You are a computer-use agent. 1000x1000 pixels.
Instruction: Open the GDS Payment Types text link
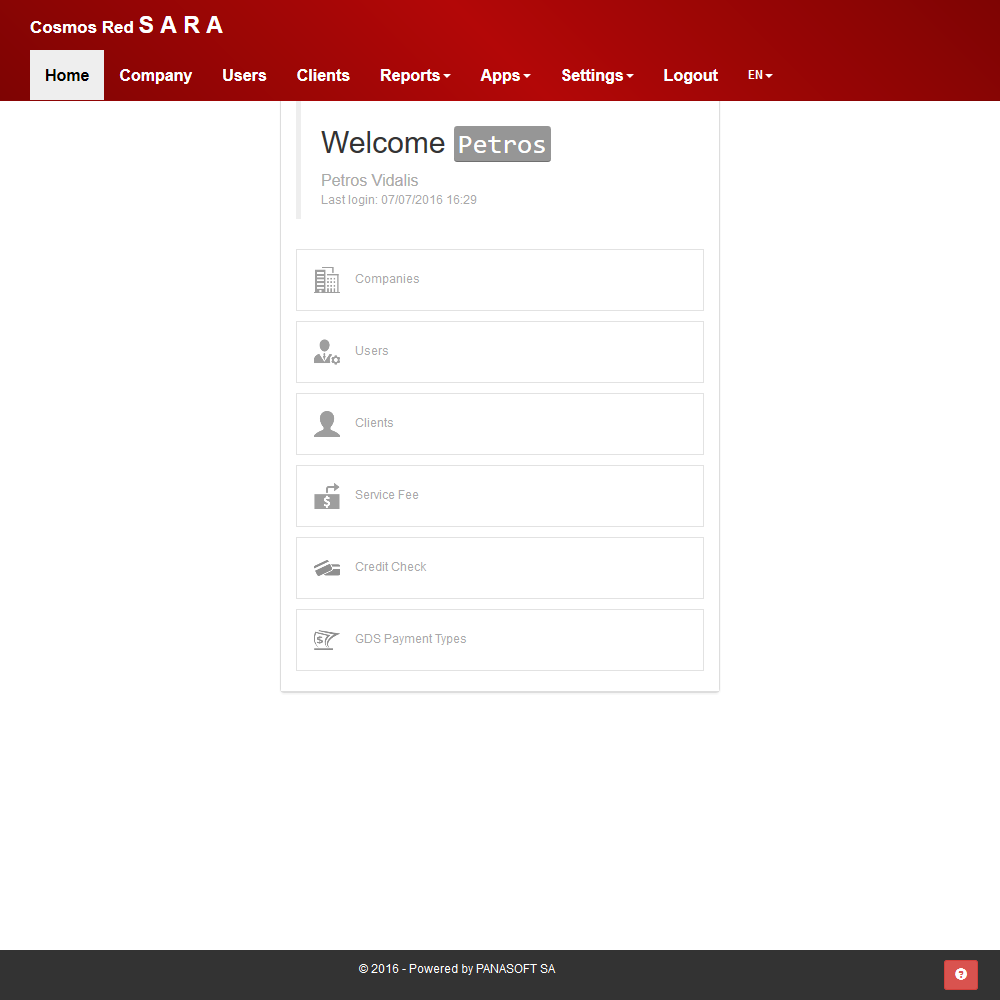click(410, 639)
